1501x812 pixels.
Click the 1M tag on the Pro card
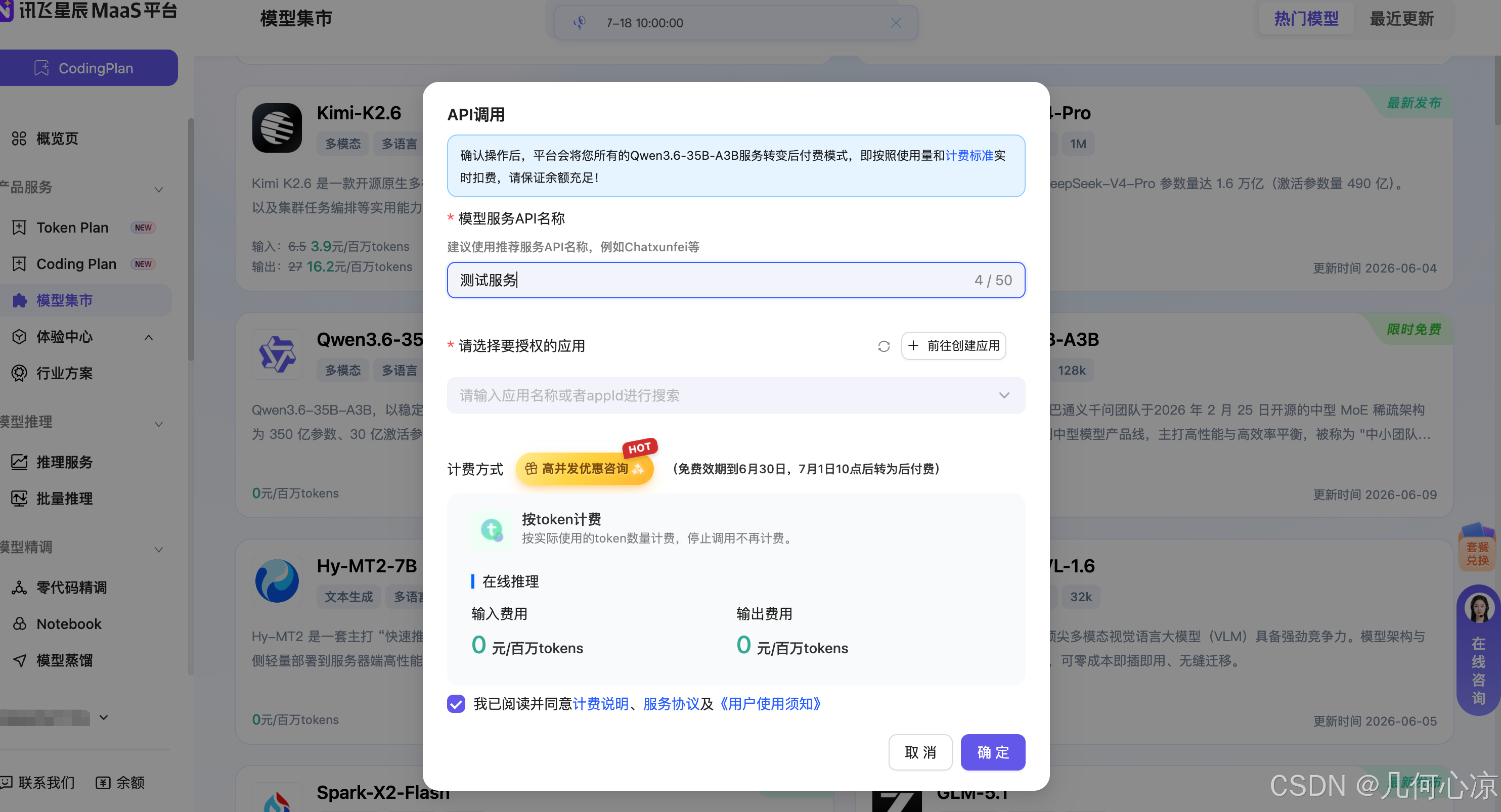click(x=1078, y=144)
